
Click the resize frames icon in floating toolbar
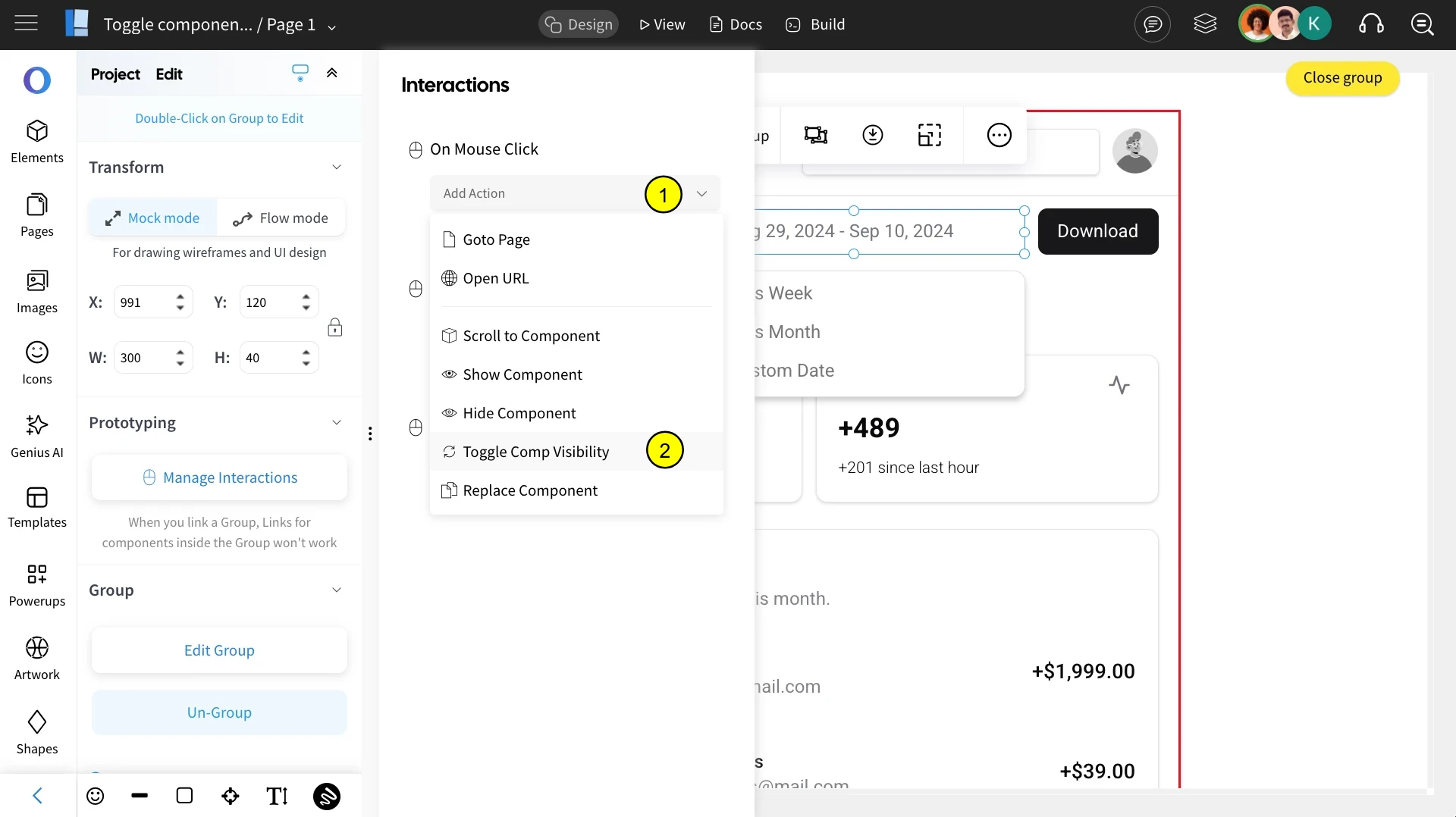tap(816, 135)
